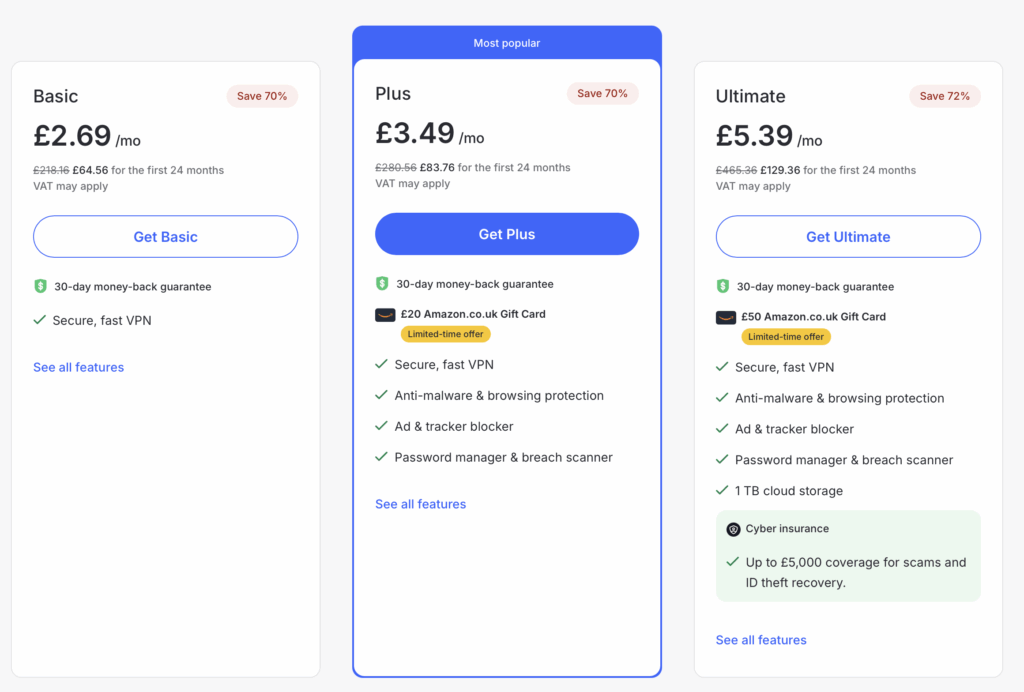Click the Get Basic button
1024x692 pixels.
tap(166, 237)
